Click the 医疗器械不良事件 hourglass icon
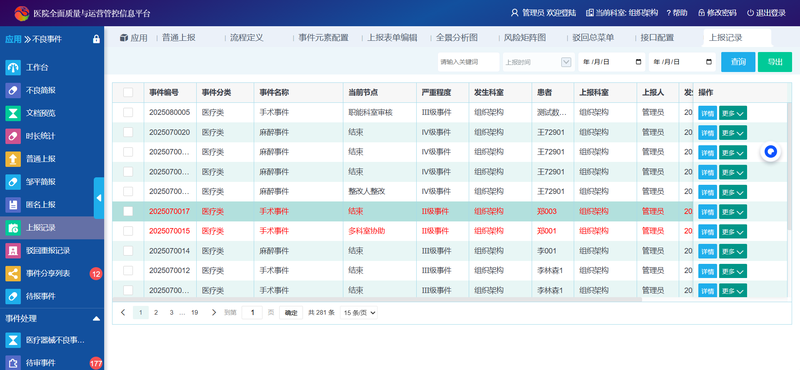The width and height of the screenshot is (800, 370). coord(13,340)
